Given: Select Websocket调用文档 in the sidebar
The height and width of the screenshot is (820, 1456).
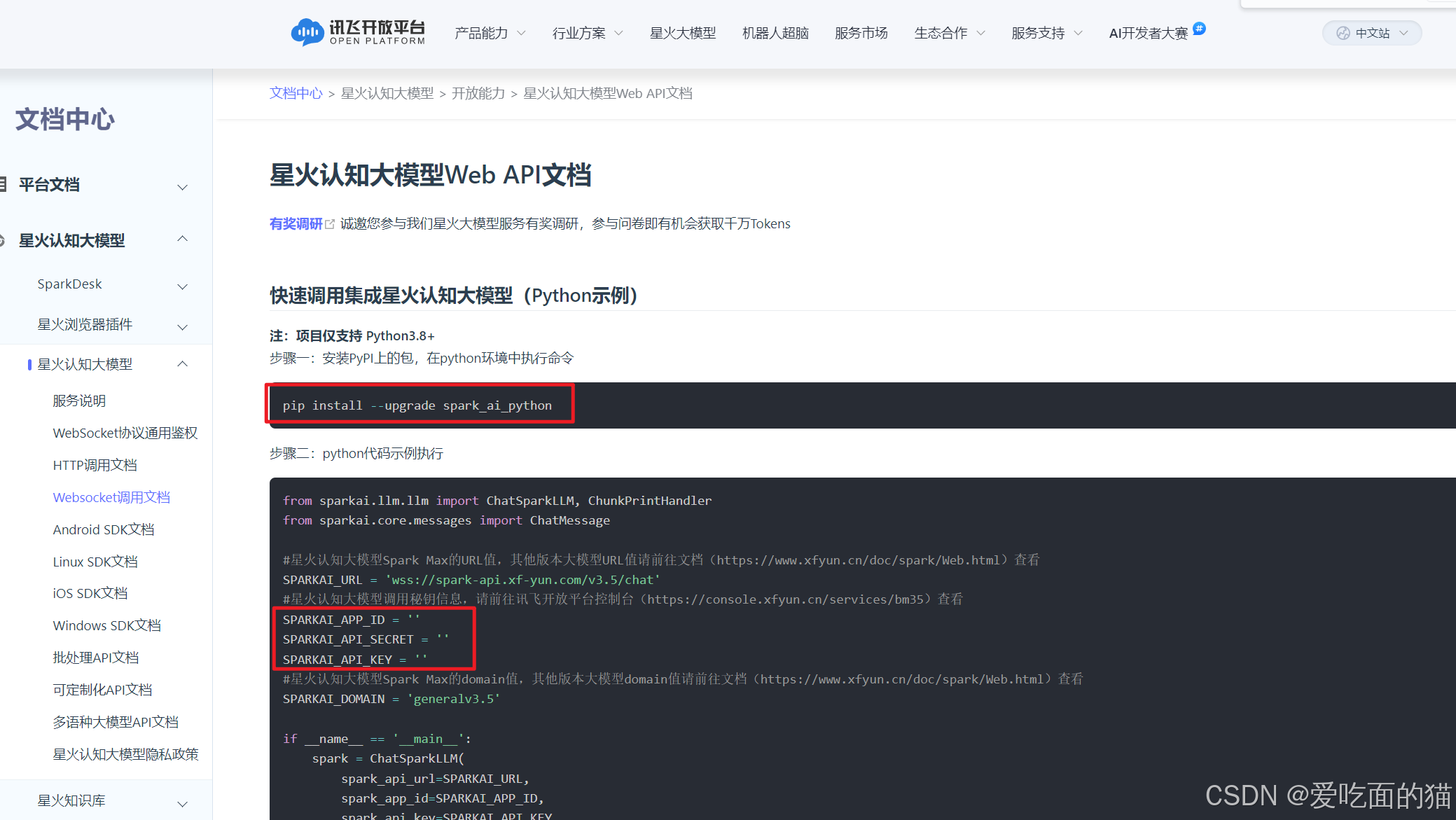Looking at the screenshot, I should click(111, 497).
